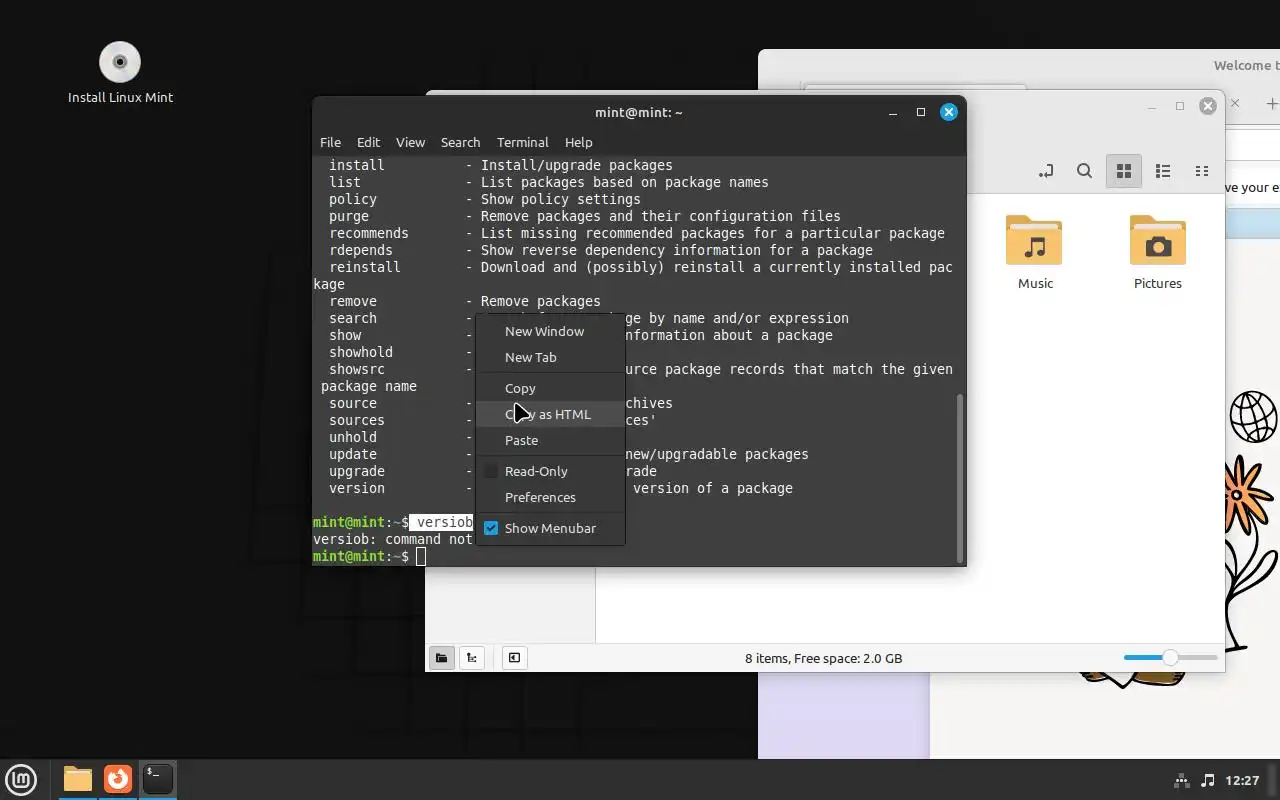Choose New Tab from context menu
Viewport: 1280px width, 800px height.
pyautogui.click(x=550, y=357)
